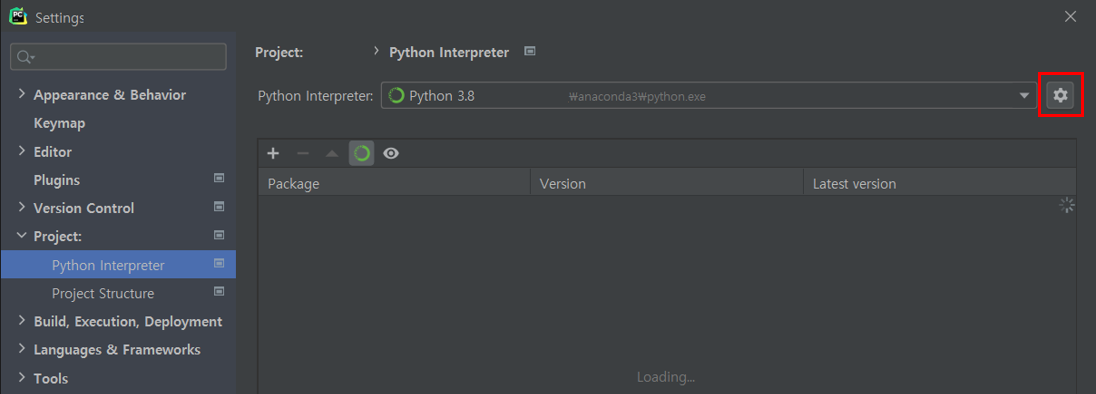Open Python Interpreter dropdown arrow

tap(1025, 96)
